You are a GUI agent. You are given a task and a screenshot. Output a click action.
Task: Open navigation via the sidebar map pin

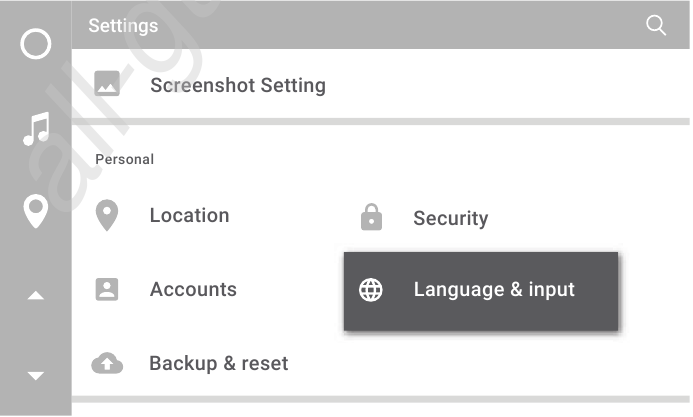click(35, 211)
